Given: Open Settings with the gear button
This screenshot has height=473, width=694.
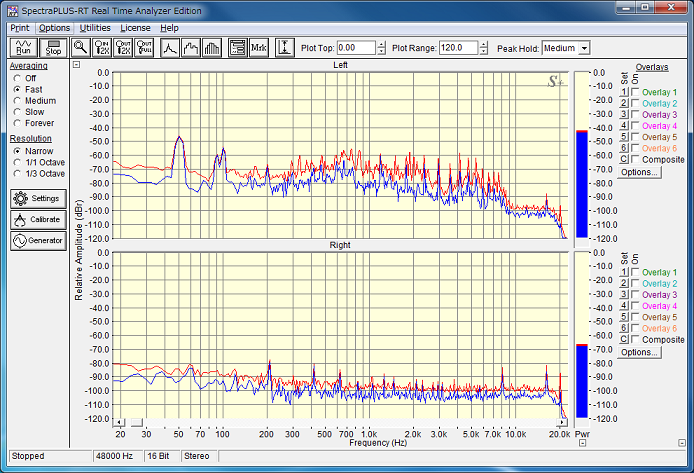Looking at the screenshot, I should (x=38, y=199).
